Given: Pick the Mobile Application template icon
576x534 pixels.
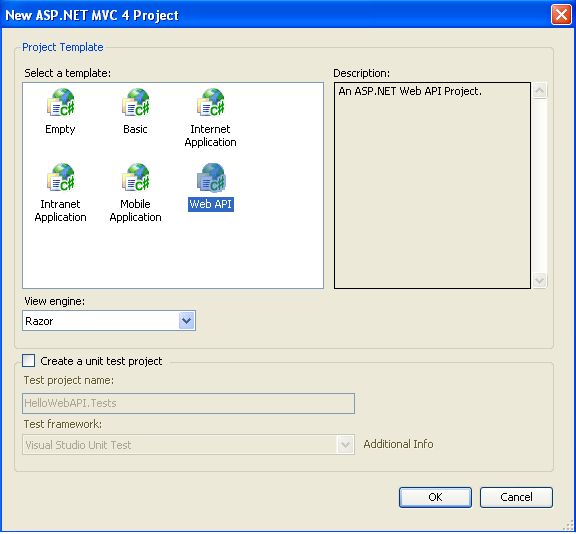Looking at the screenshot, I should pyautogui.click(x=136, y=177).
